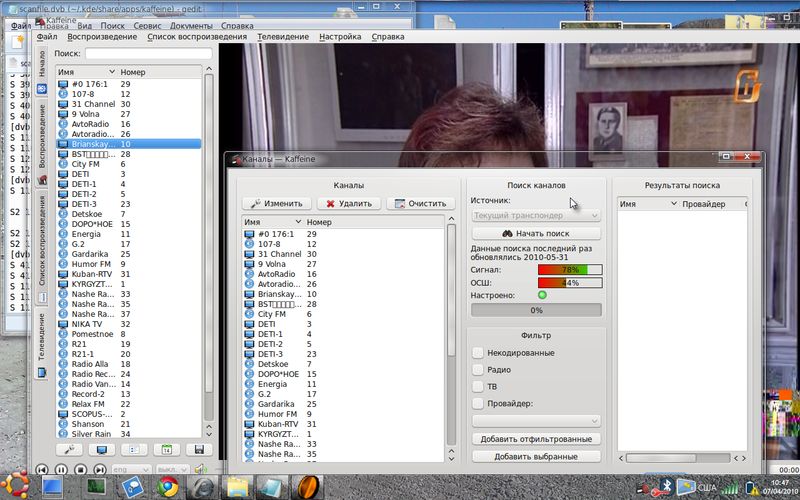The image size is (800, 500).
Task: Click the wrench configure icon below channel list
Action: click(x=72, y=450)
